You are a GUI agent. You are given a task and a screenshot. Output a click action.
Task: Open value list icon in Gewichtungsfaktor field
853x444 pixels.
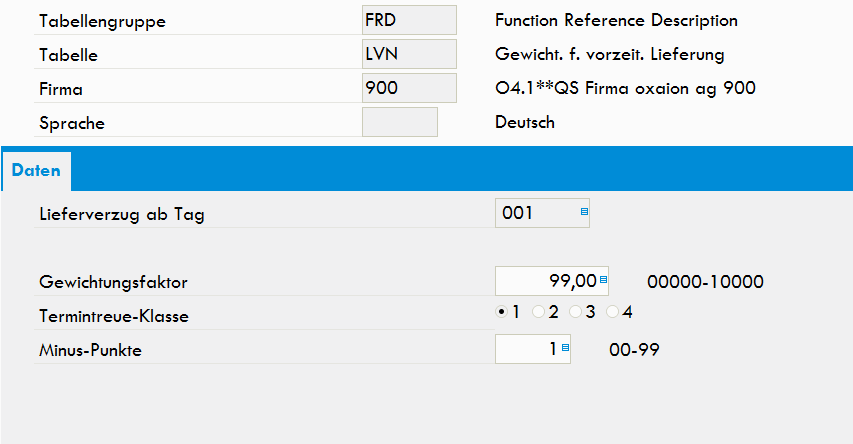(x=603, y=280)
